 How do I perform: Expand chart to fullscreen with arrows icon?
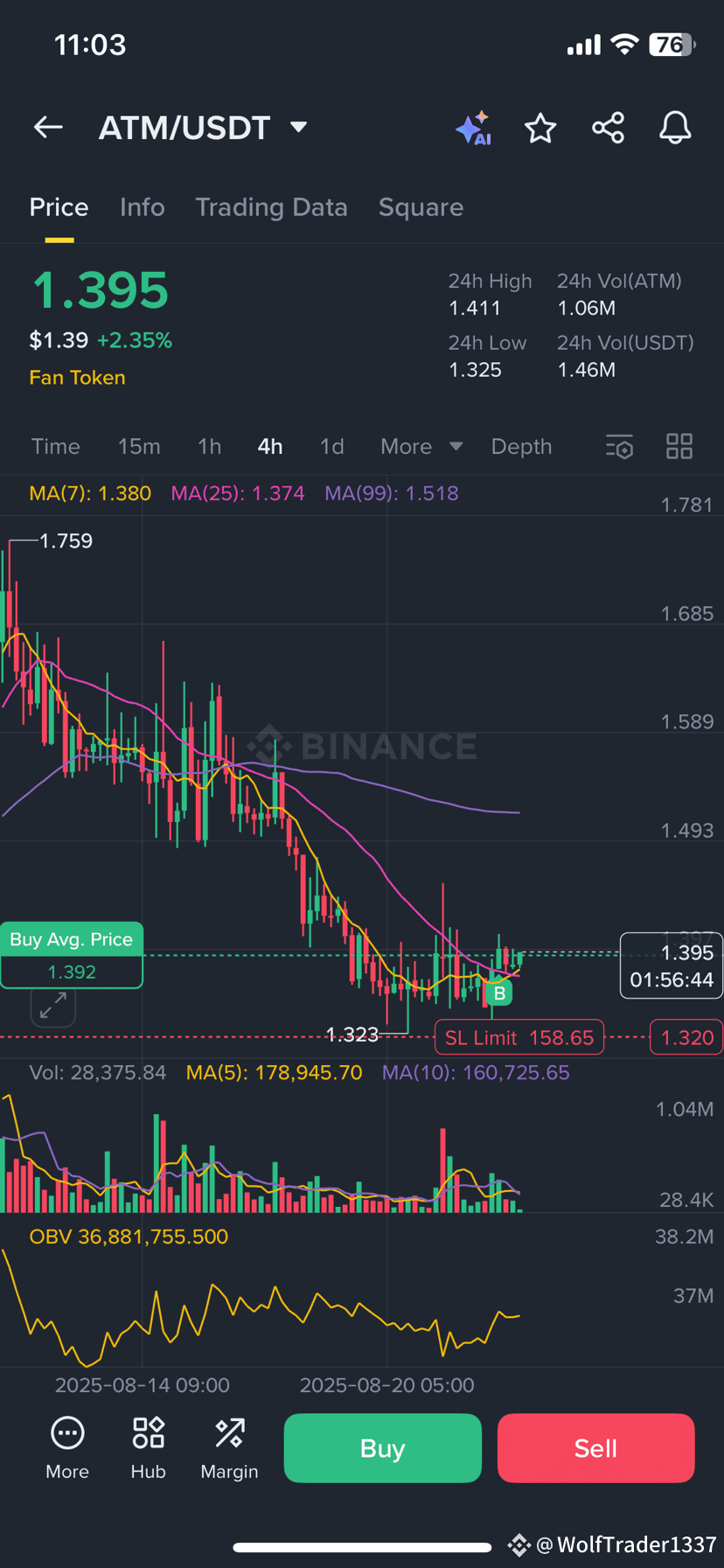point(53,1006)
